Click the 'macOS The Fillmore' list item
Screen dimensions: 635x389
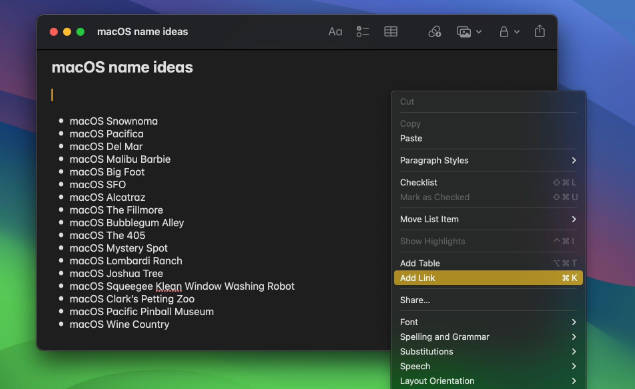pos(116,210)
